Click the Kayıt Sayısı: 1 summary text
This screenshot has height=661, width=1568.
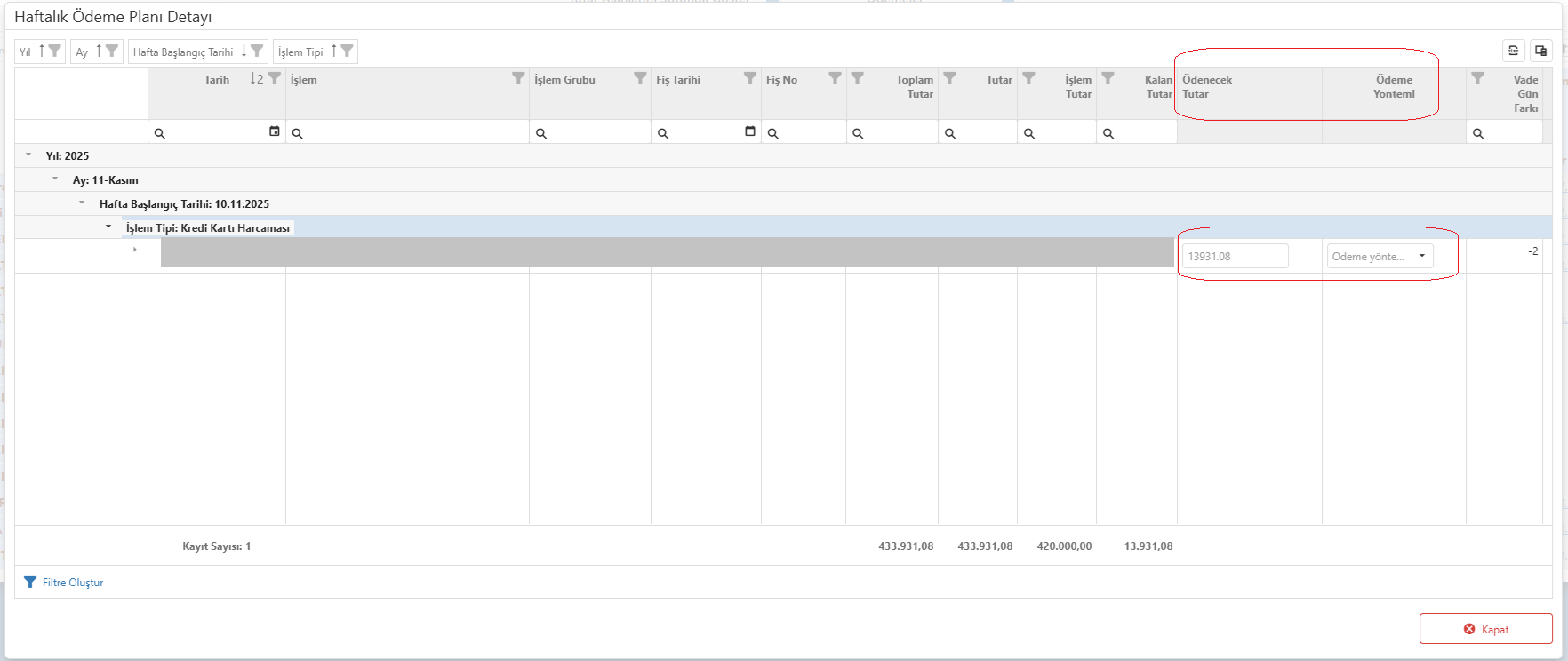coord(217,546)
